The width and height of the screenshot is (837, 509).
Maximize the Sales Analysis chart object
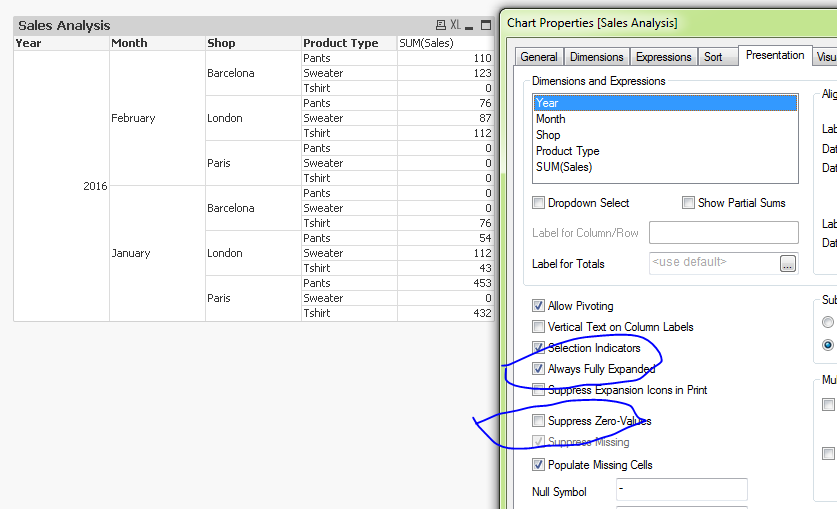(487, 25)
